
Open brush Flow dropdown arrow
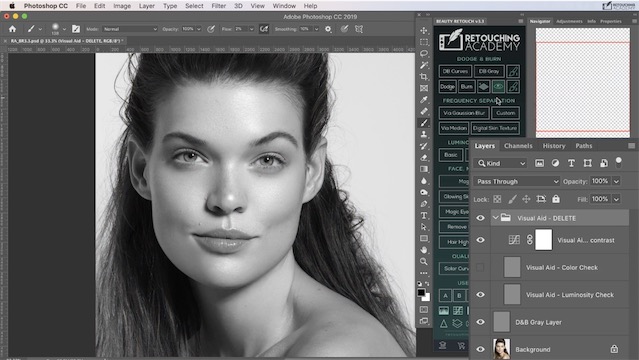click(x=251, y=29)
